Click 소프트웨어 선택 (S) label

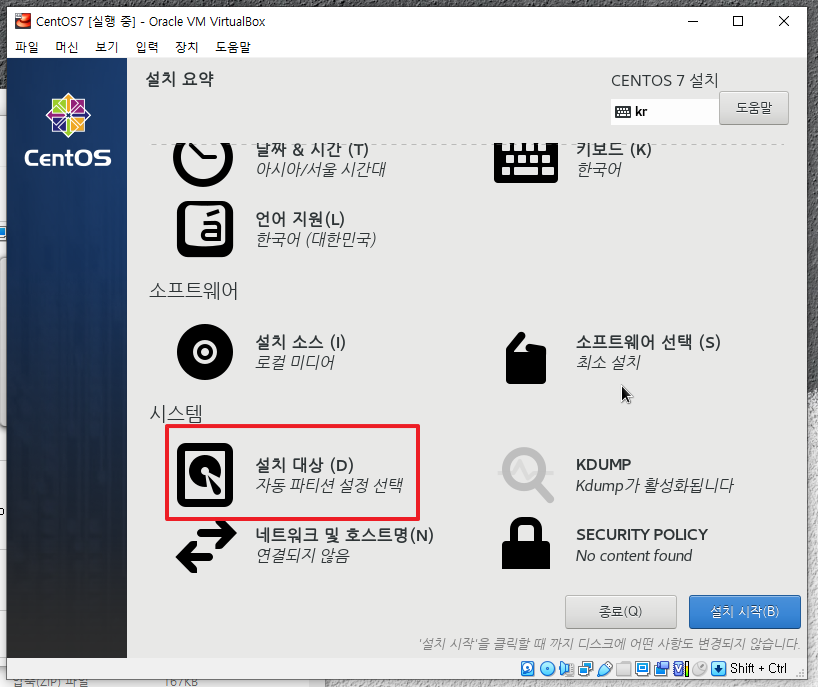pyautogui.click(x=648, y=342)
